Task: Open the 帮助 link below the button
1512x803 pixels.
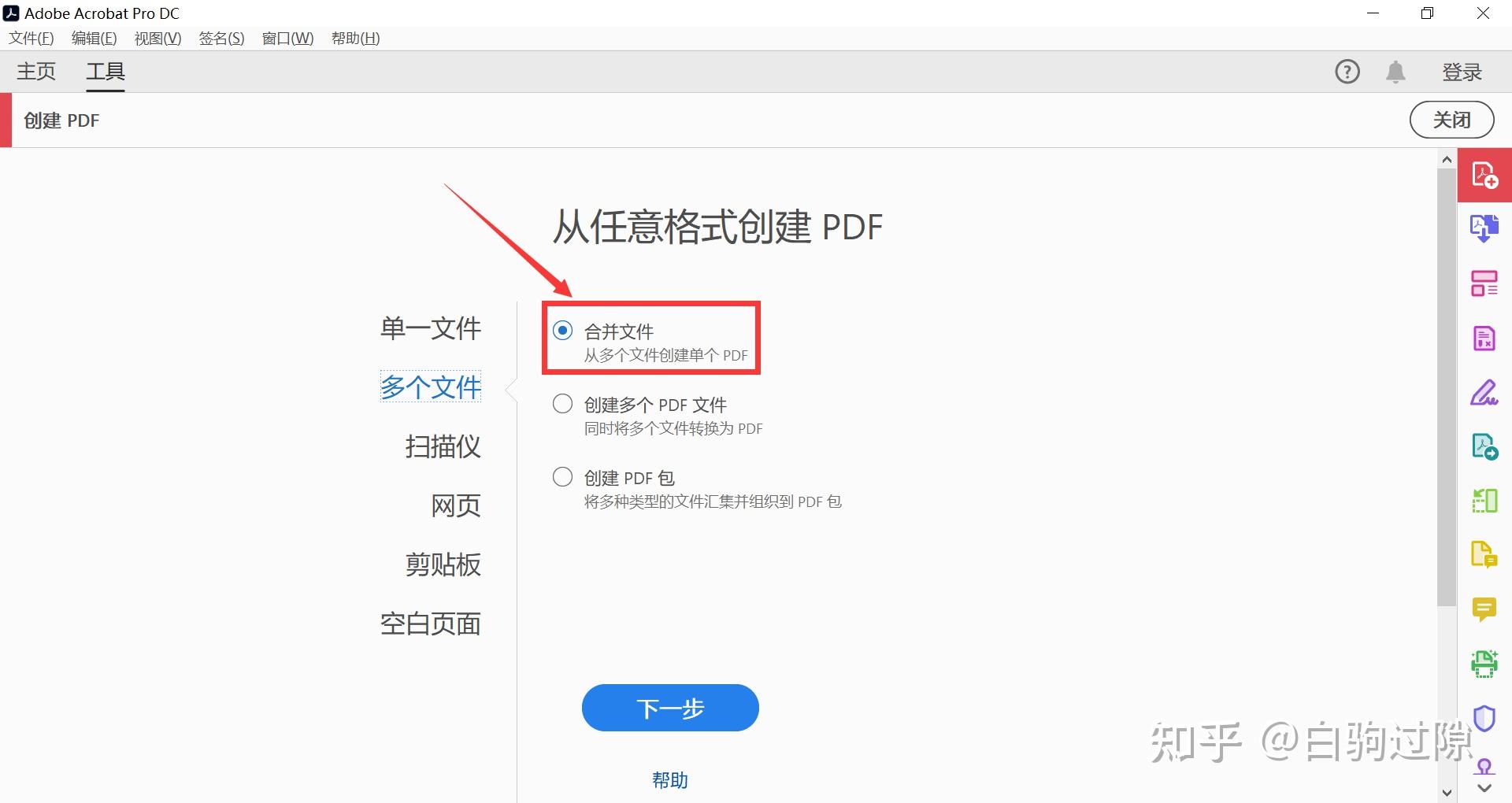Action: click(670, 780)
